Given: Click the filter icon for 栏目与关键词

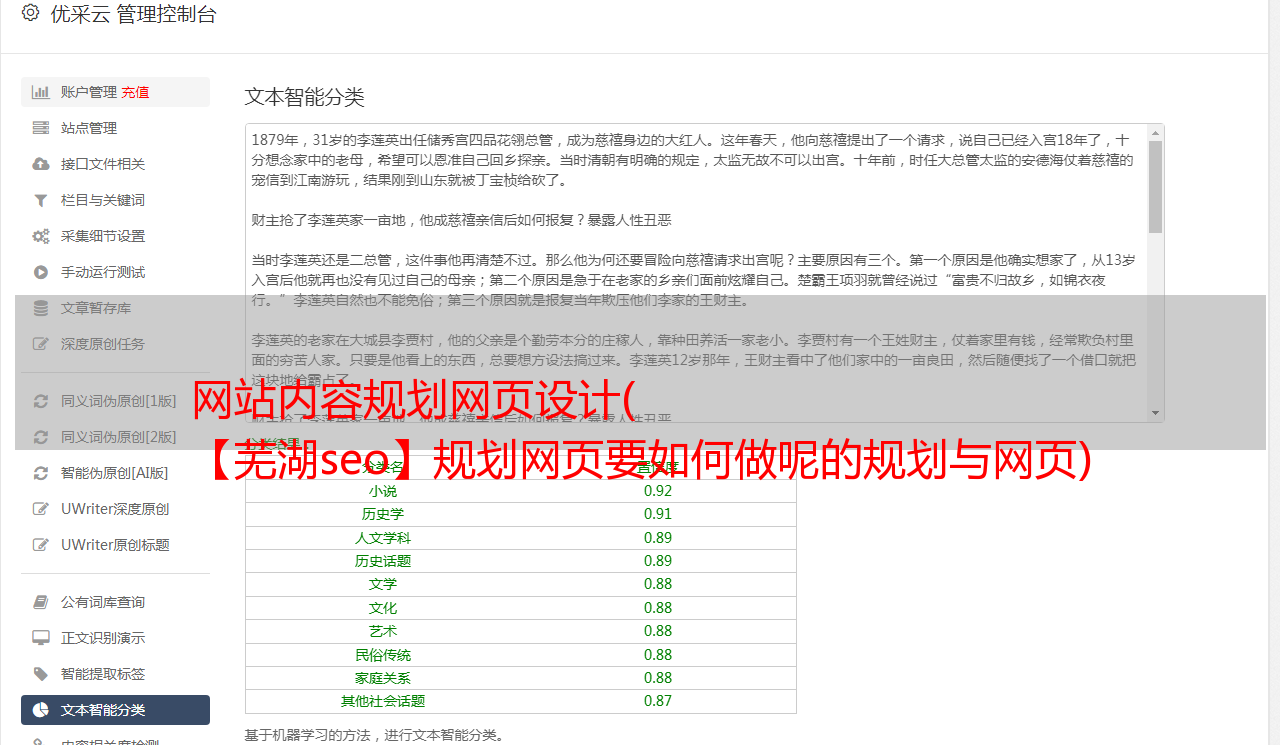Looking at the screenshot, I should [x=41, y=200].
